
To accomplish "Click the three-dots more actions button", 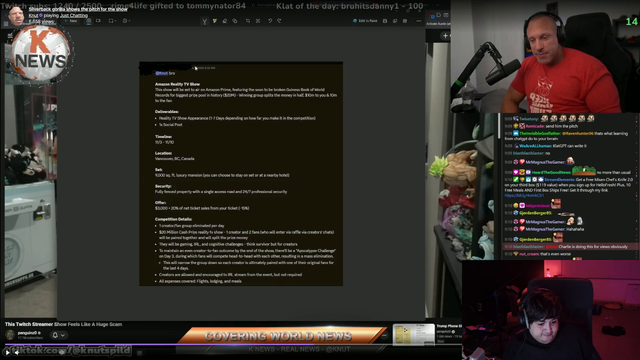I will tap(384, 335).
